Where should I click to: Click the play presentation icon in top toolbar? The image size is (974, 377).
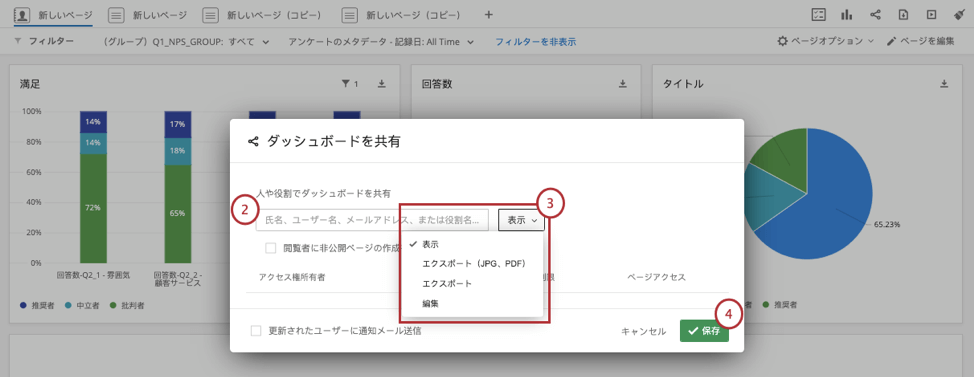[x=931, y=14]
